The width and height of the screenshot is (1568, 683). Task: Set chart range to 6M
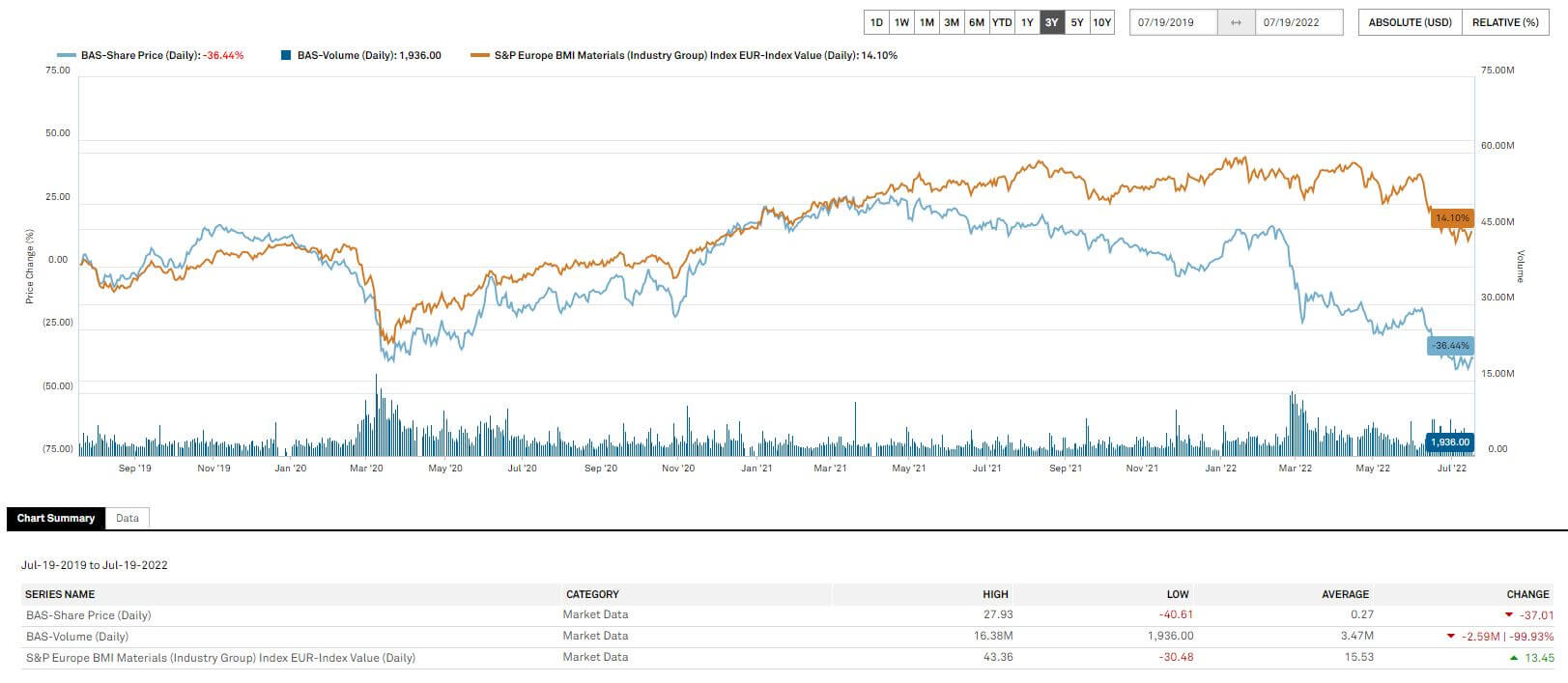[x=977, y=22]
